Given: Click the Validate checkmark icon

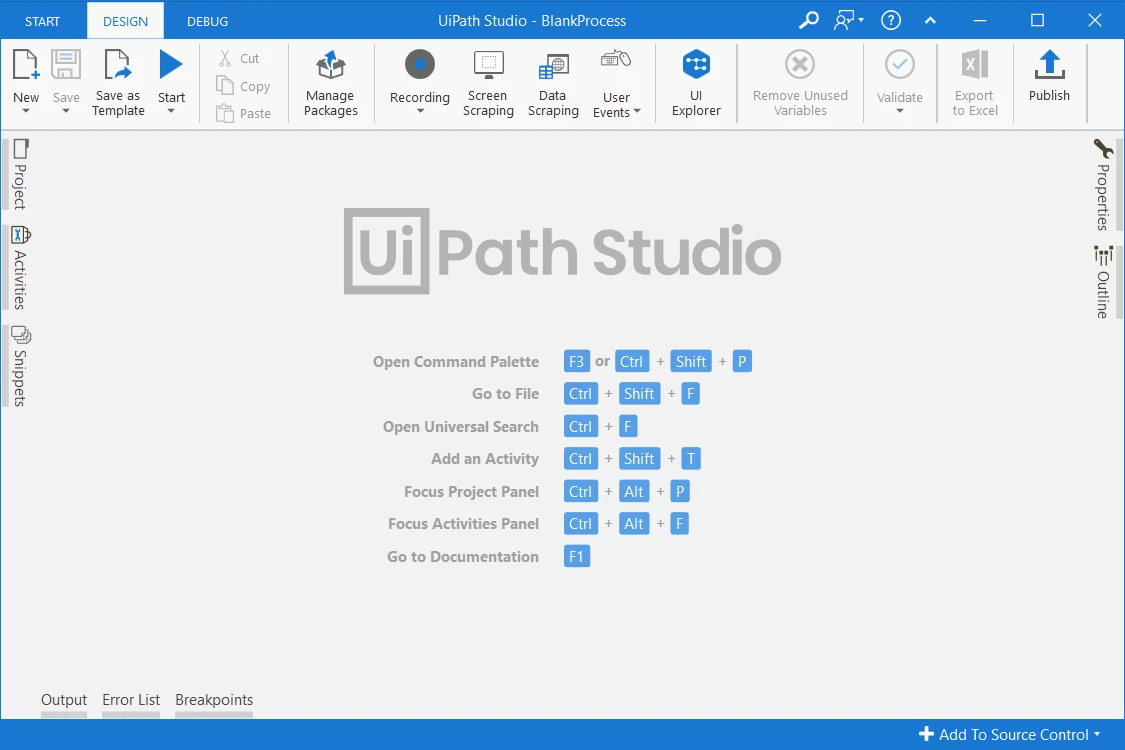Looking at the screenshot, I should [900, 65].
